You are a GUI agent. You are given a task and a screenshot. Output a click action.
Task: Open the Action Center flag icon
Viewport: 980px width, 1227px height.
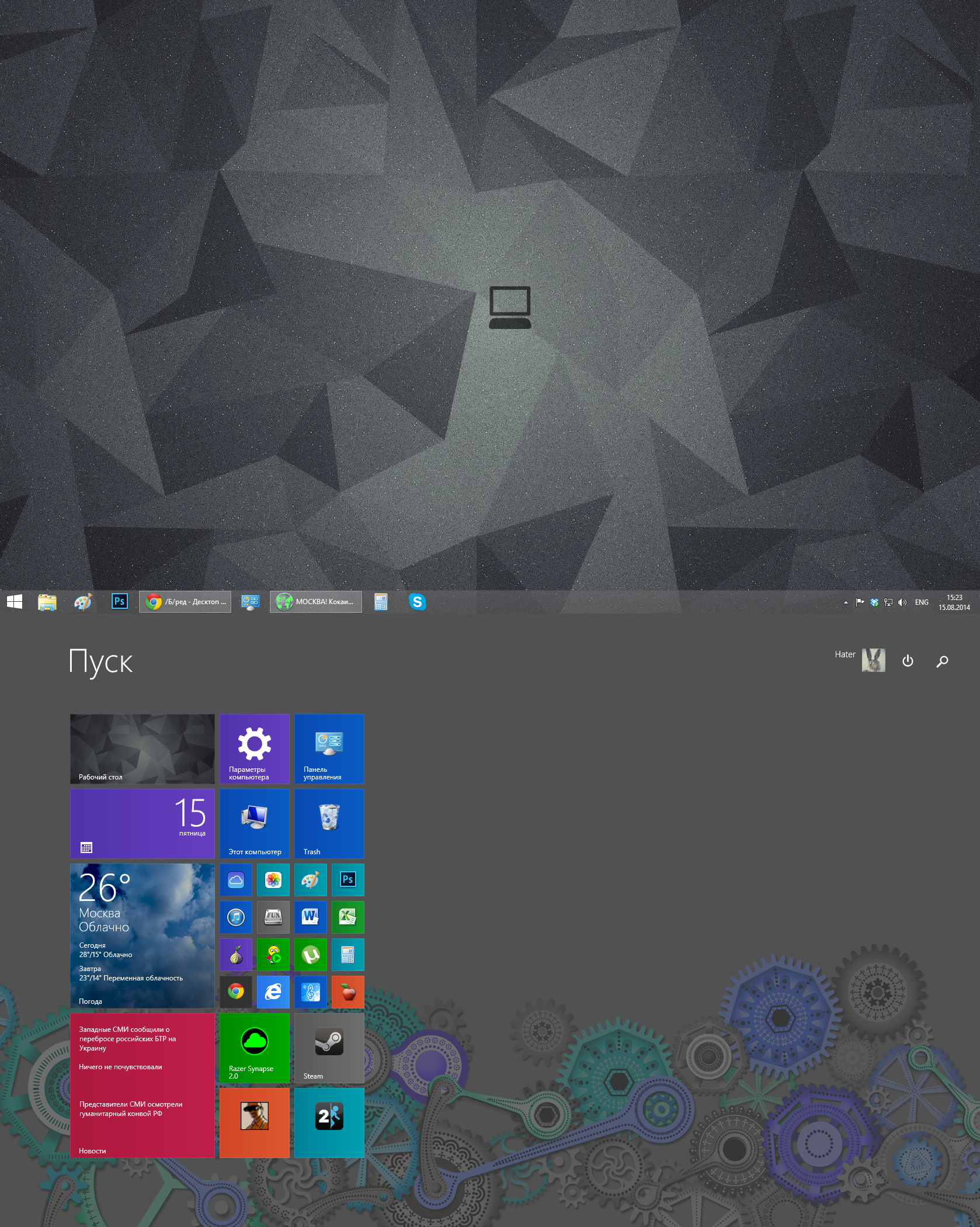point(860,602)
